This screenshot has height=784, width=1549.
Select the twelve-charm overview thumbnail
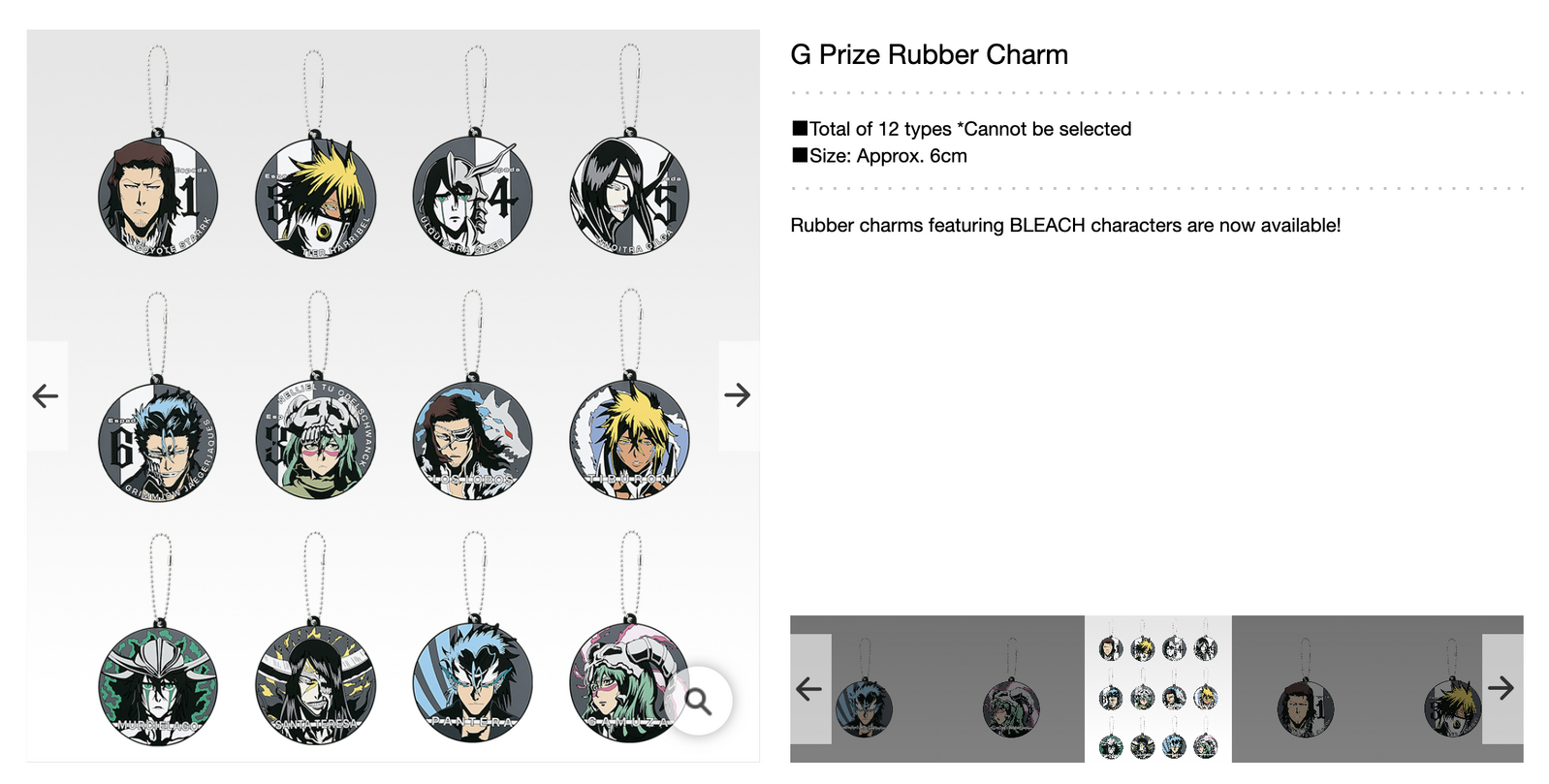tap(1157, 689)
